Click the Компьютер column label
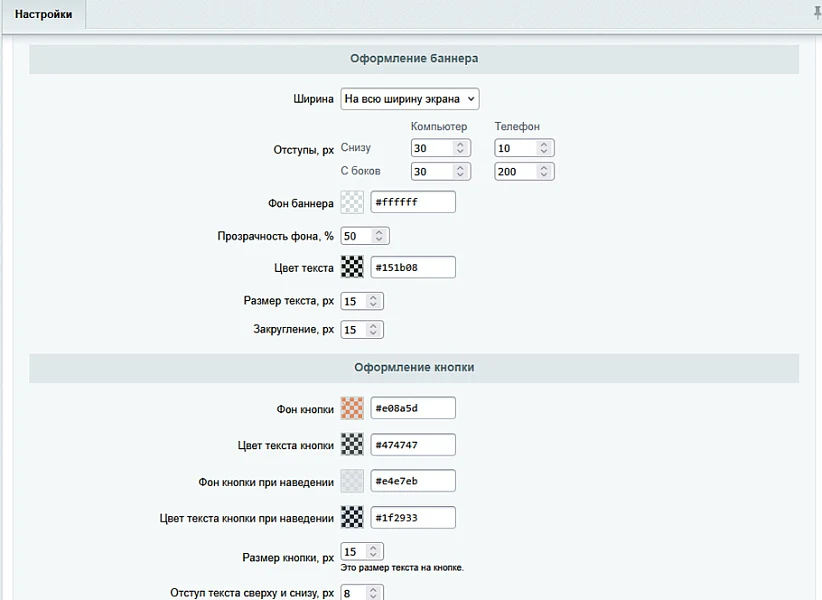Viewport: 822px width, 600px height. click(439, 127)
